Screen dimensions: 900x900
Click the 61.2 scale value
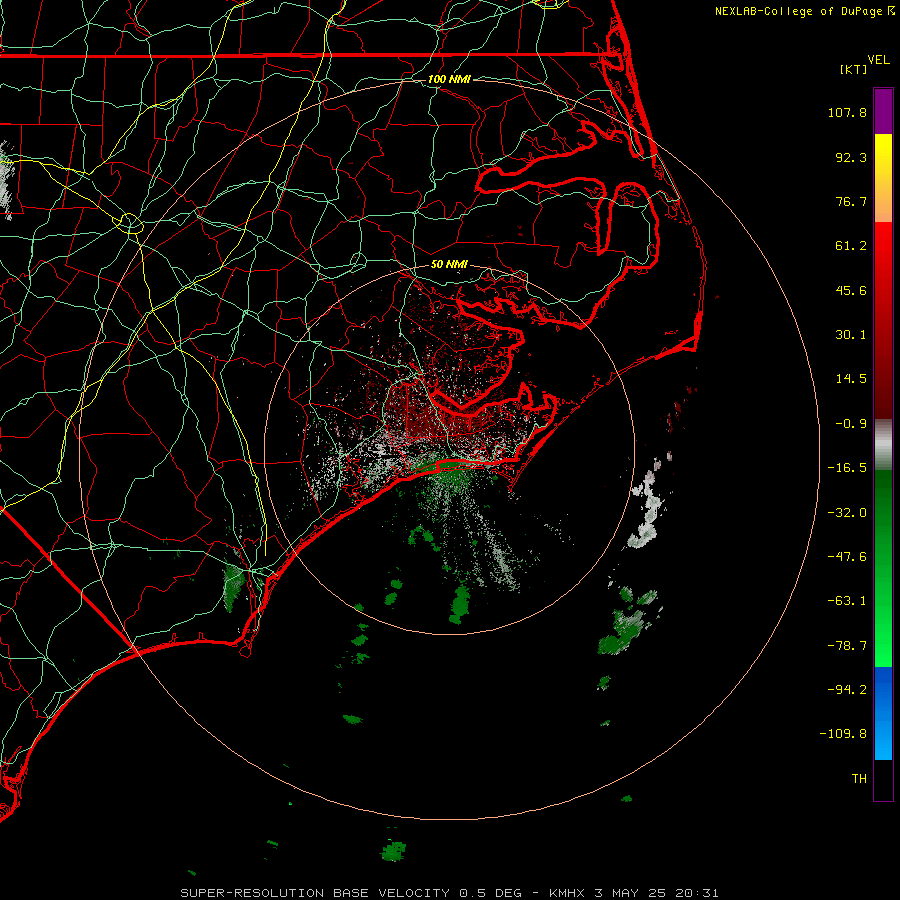pos(851,246)
